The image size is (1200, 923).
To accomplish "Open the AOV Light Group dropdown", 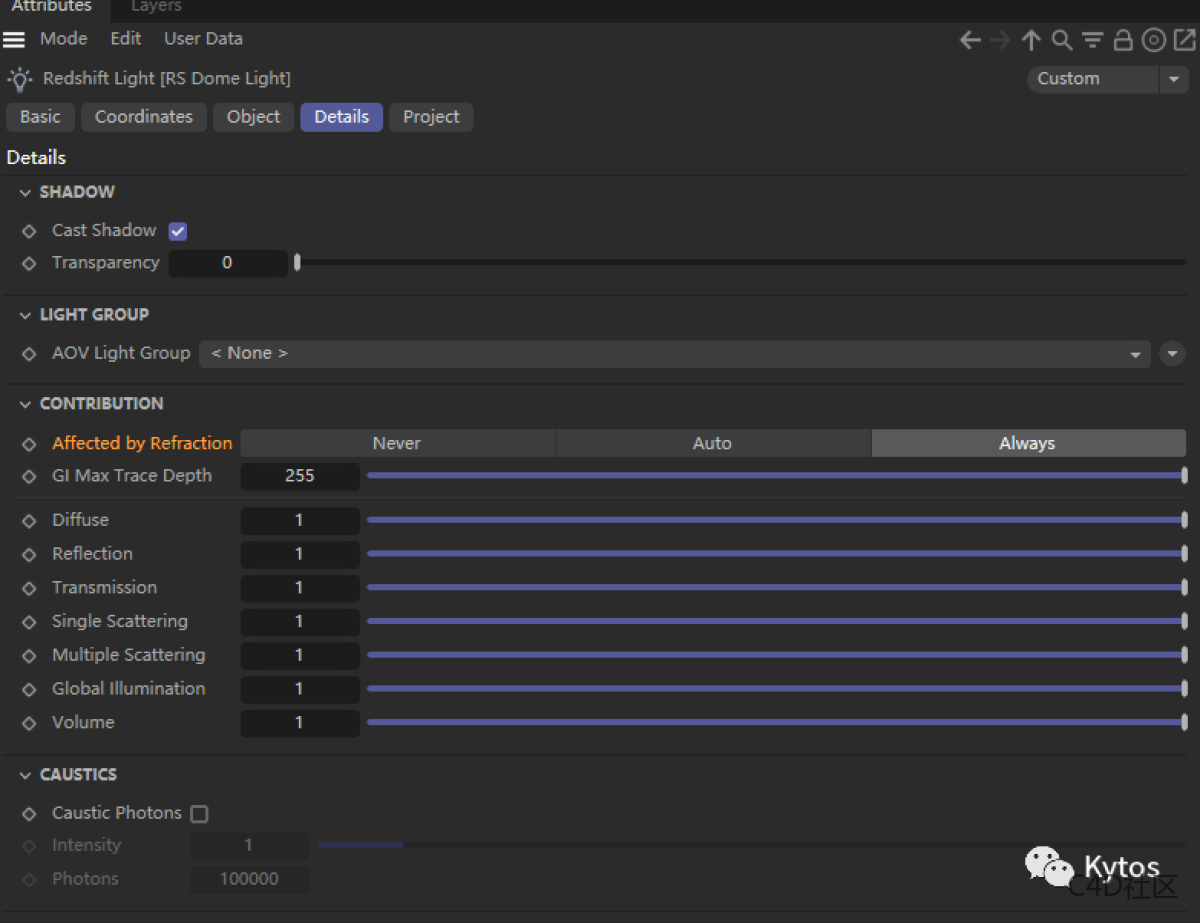I will [x=1134, y=353].
